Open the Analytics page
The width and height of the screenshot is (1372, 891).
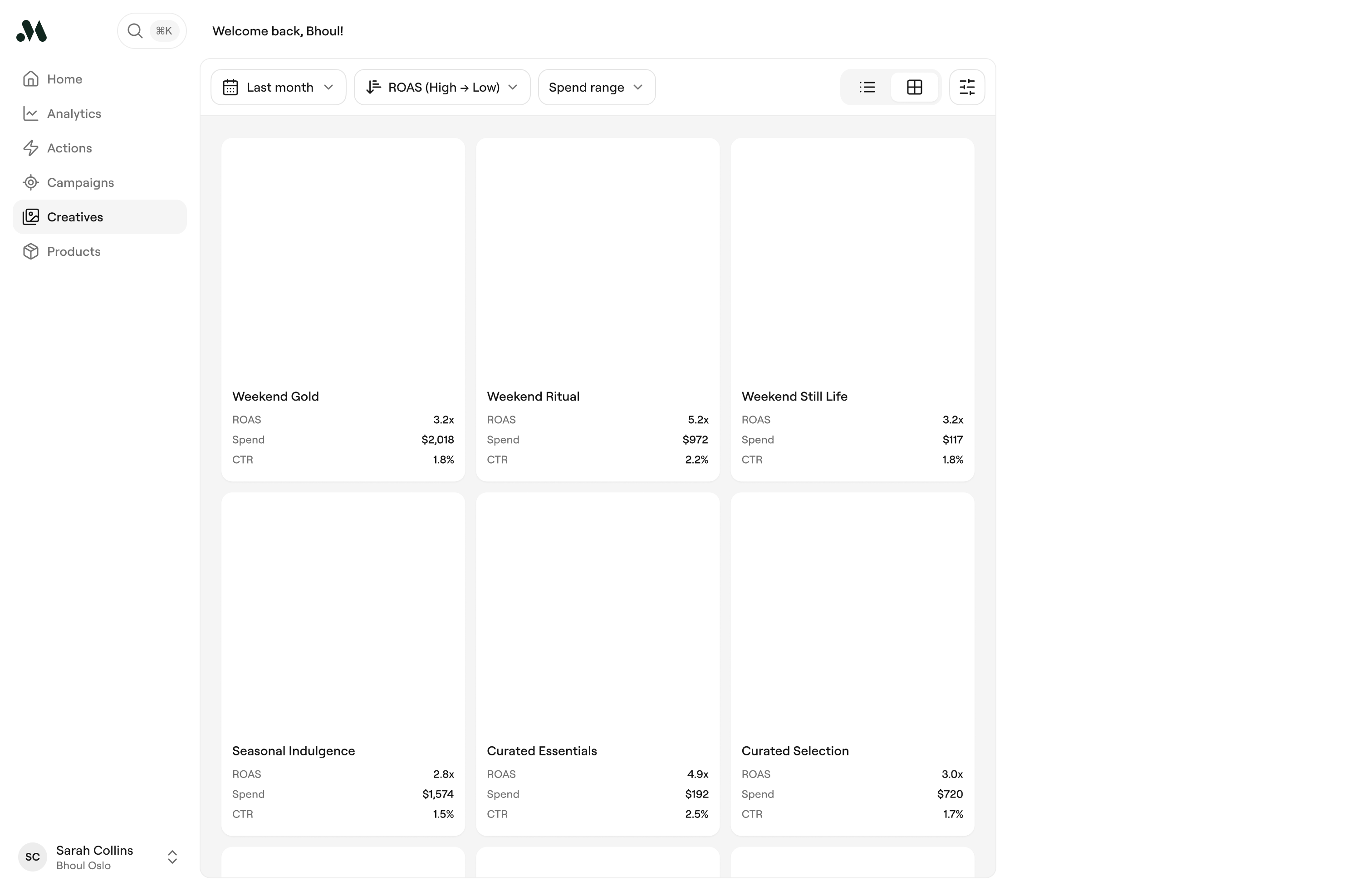click(74, 113)
